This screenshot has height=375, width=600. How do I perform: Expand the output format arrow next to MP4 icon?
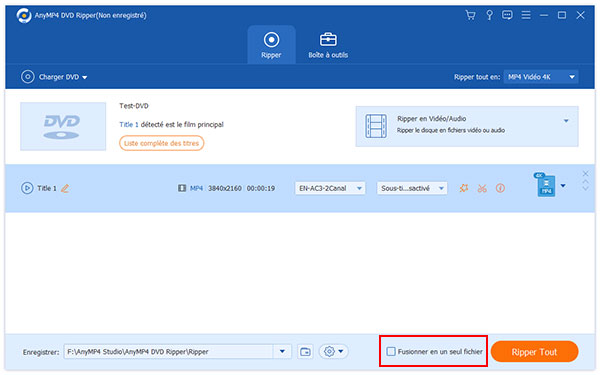click(x=563, y=186)
